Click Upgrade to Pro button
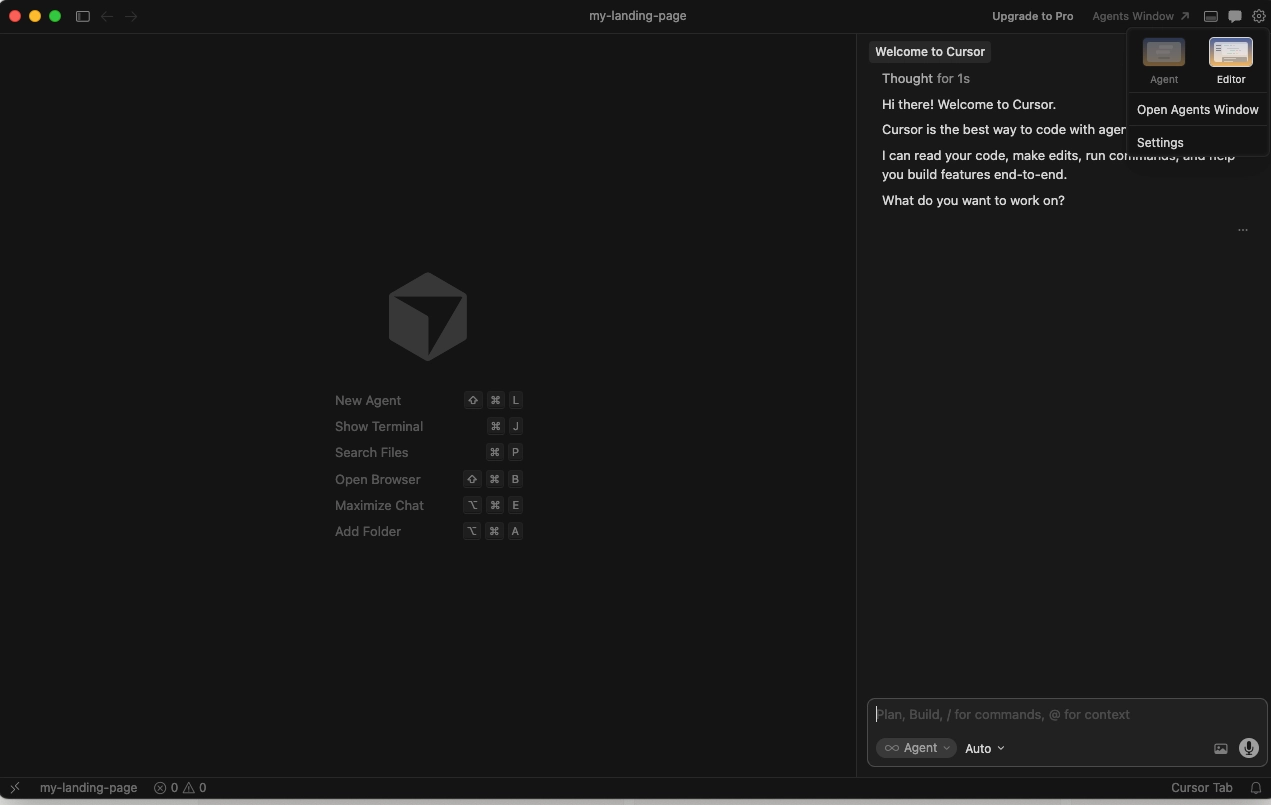Image resolution: width=1271 pixels, height=805 pixels. tap(1033, 16)
